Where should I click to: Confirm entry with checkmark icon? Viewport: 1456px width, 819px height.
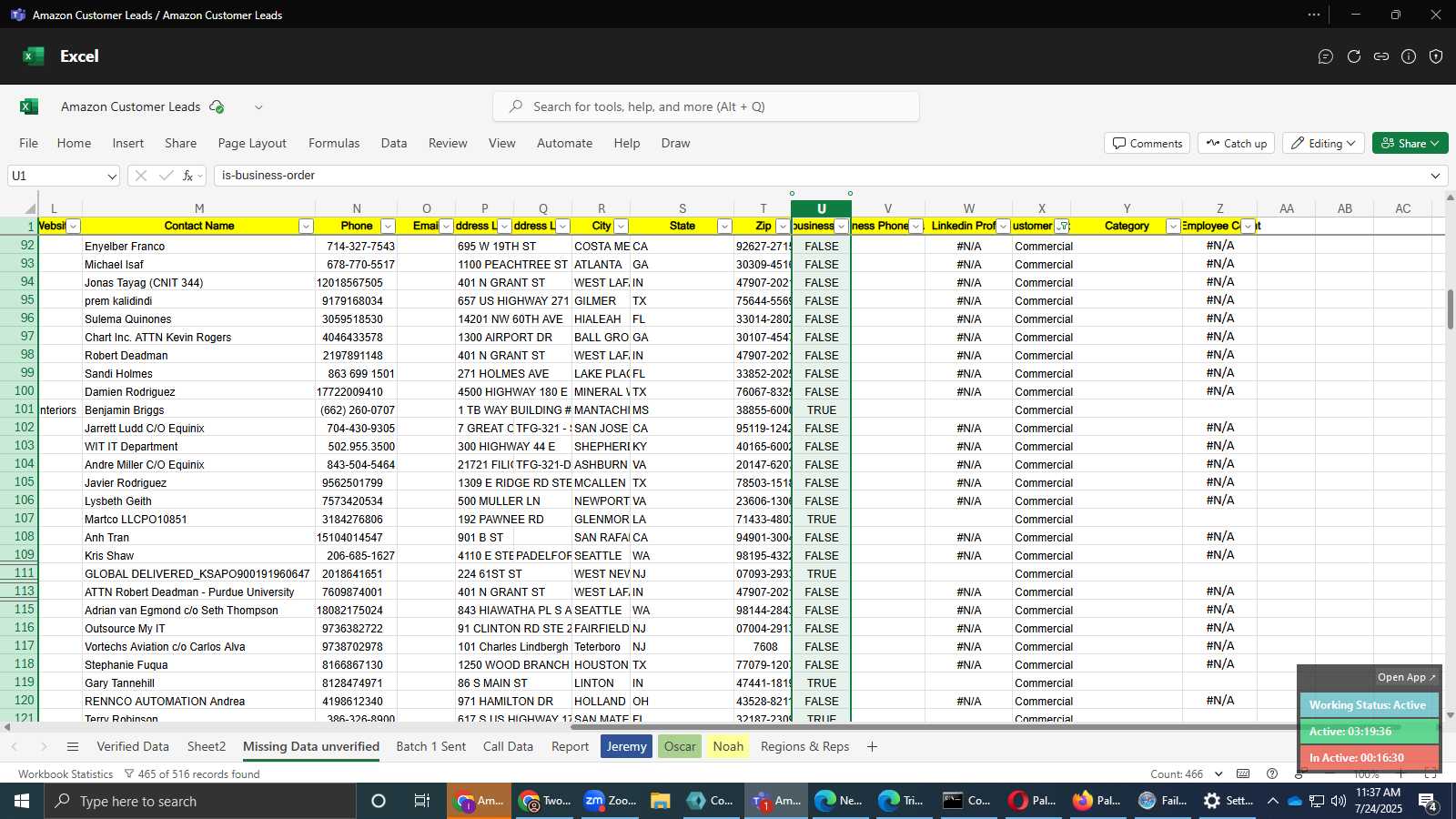(x=166, y=176)
